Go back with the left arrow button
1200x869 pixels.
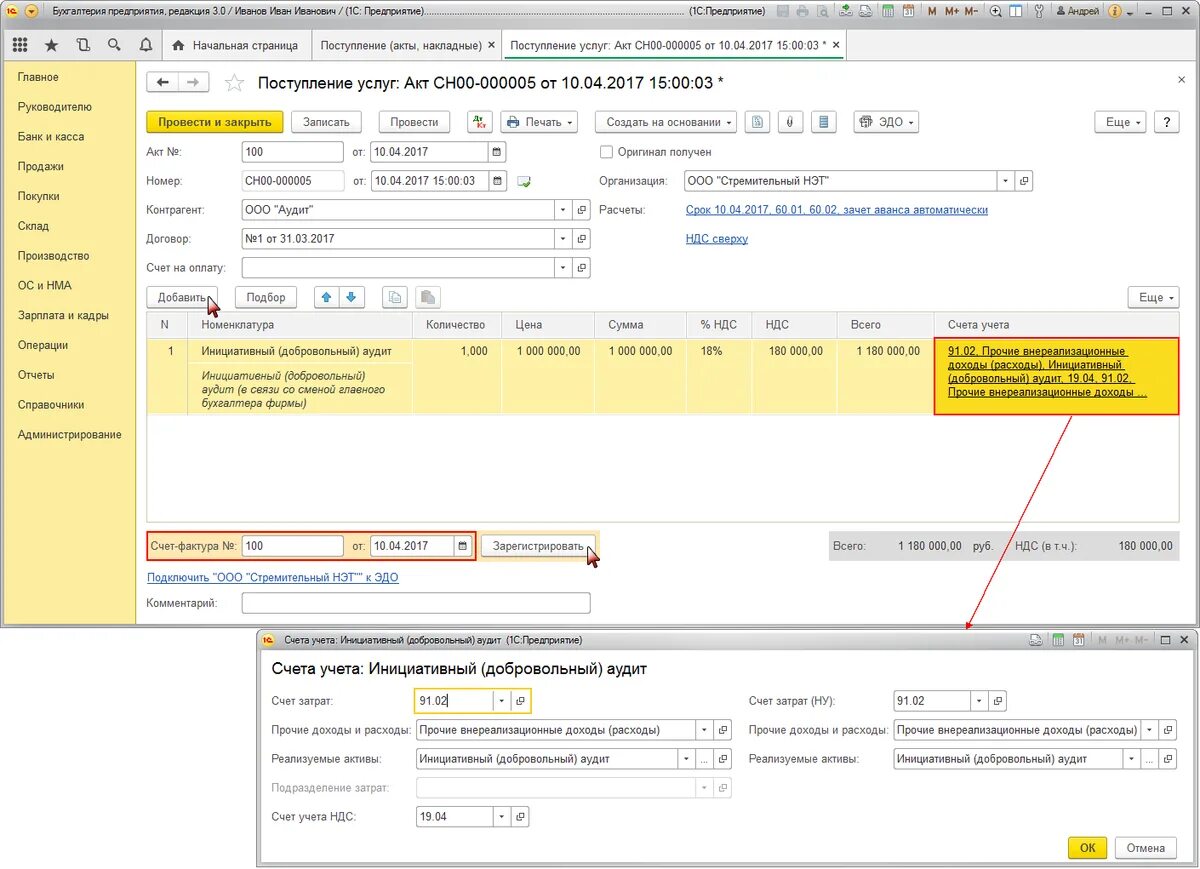coord(163,82)
